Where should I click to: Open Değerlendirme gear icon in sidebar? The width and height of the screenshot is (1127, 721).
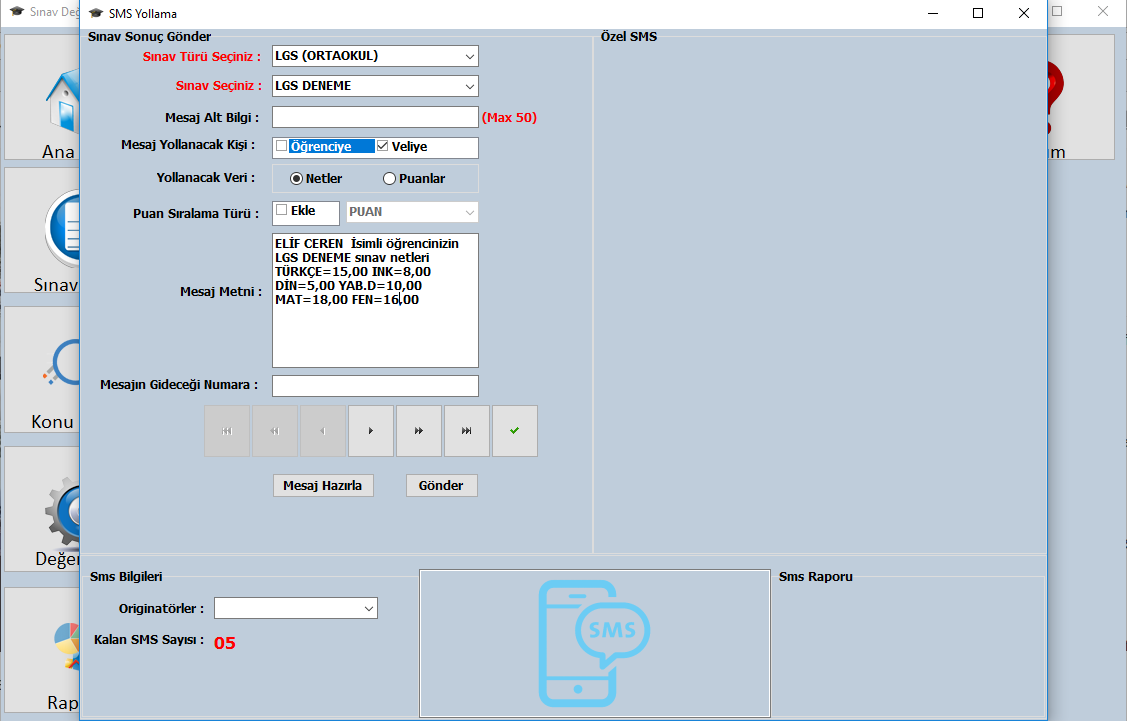tap(63, 511)
